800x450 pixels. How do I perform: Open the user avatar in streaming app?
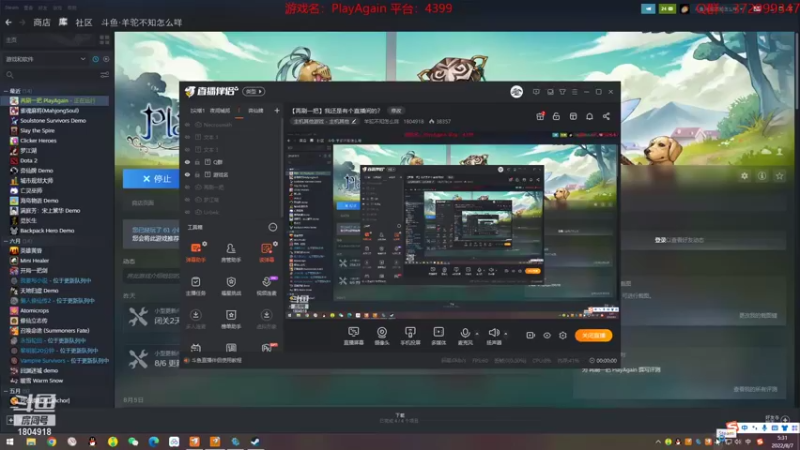click(516, 92)
